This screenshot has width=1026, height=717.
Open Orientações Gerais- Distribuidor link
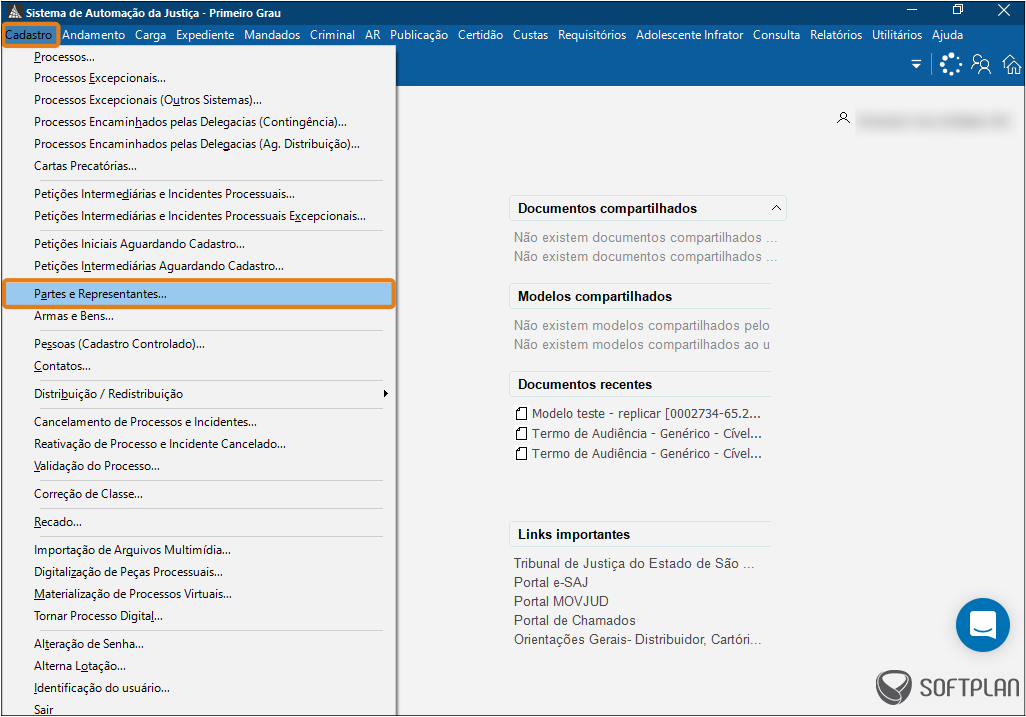point(637,639)
